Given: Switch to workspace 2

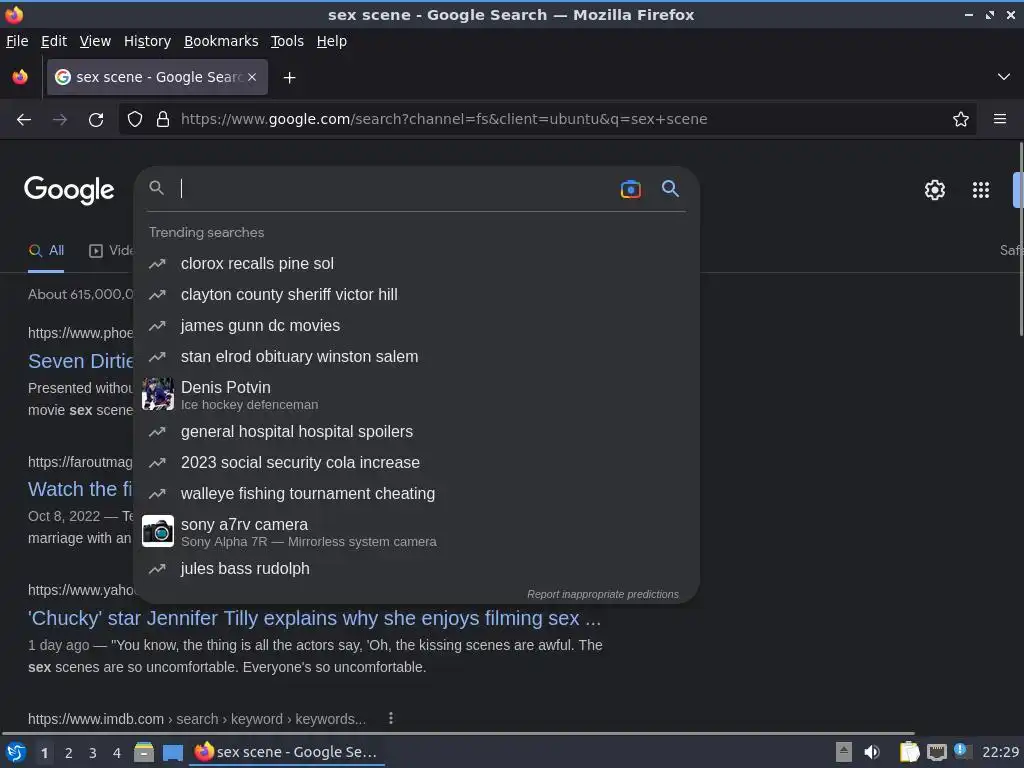Looking at the screenshot, I should pos(69,753).
